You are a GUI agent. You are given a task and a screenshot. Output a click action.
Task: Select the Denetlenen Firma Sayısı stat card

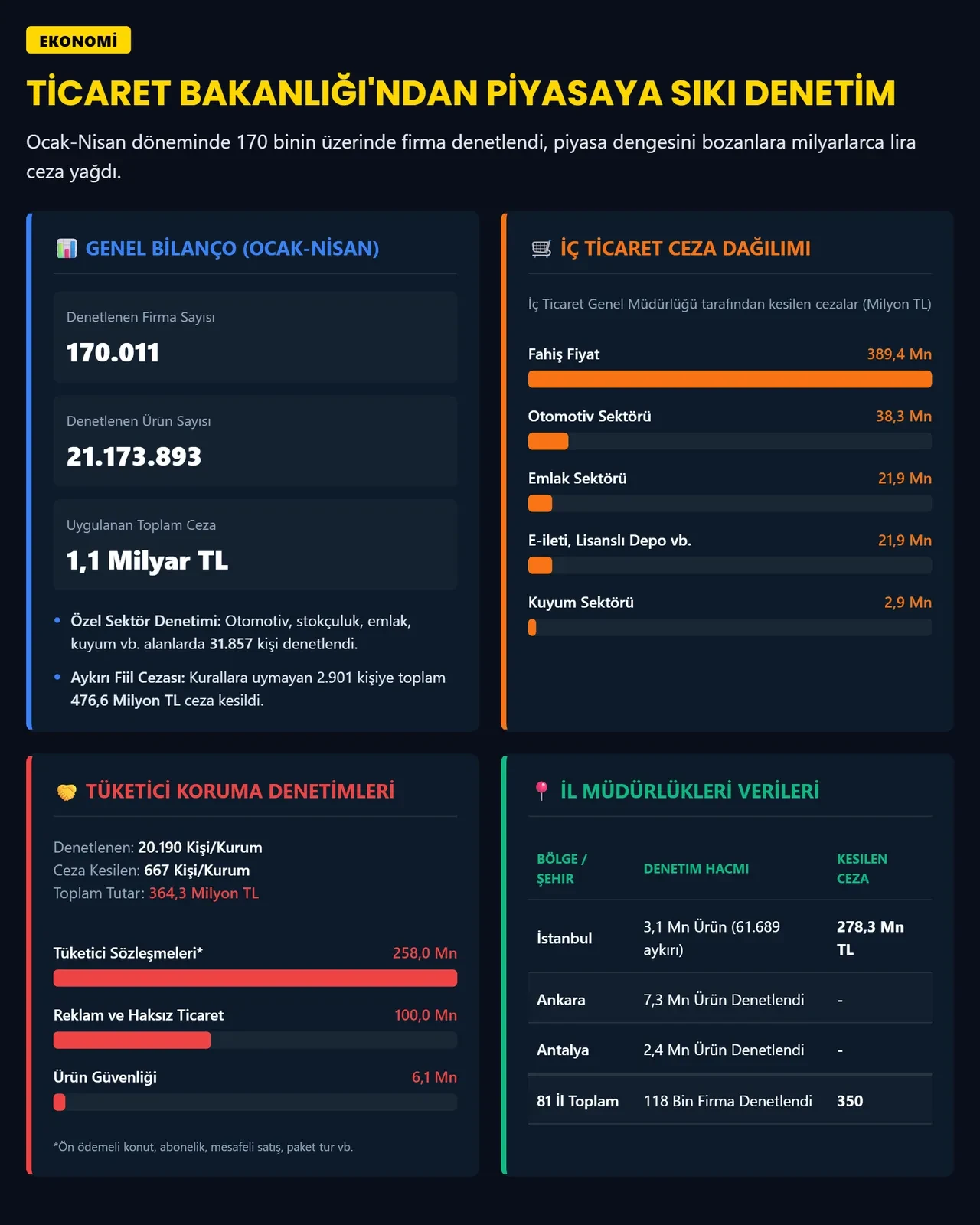(x=255, y=337)
